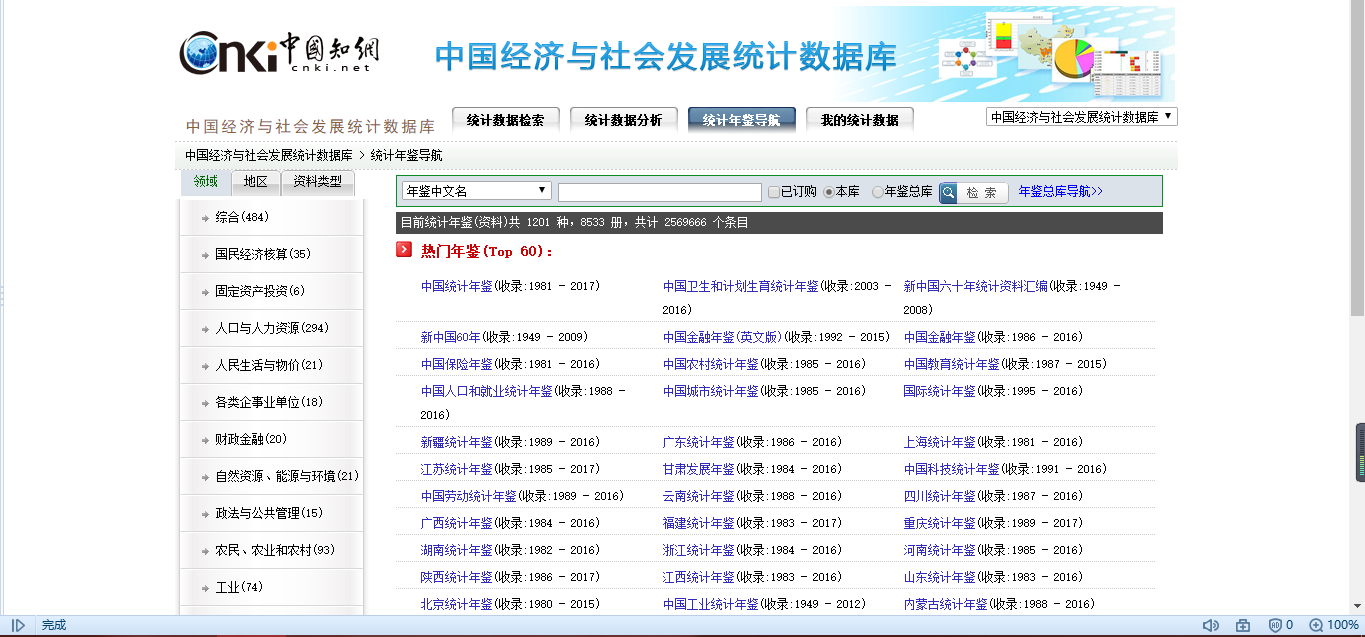Open the 内蒙古统计年鉴 link
The height and width of the screenshot is (637, 1365).
pyautogui.click(x=946, y=604)
